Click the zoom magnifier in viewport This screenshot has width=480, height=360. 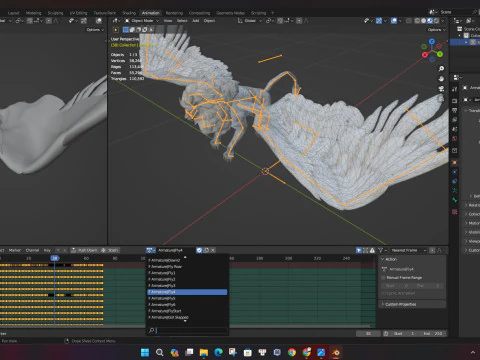[x=441, y=69]
